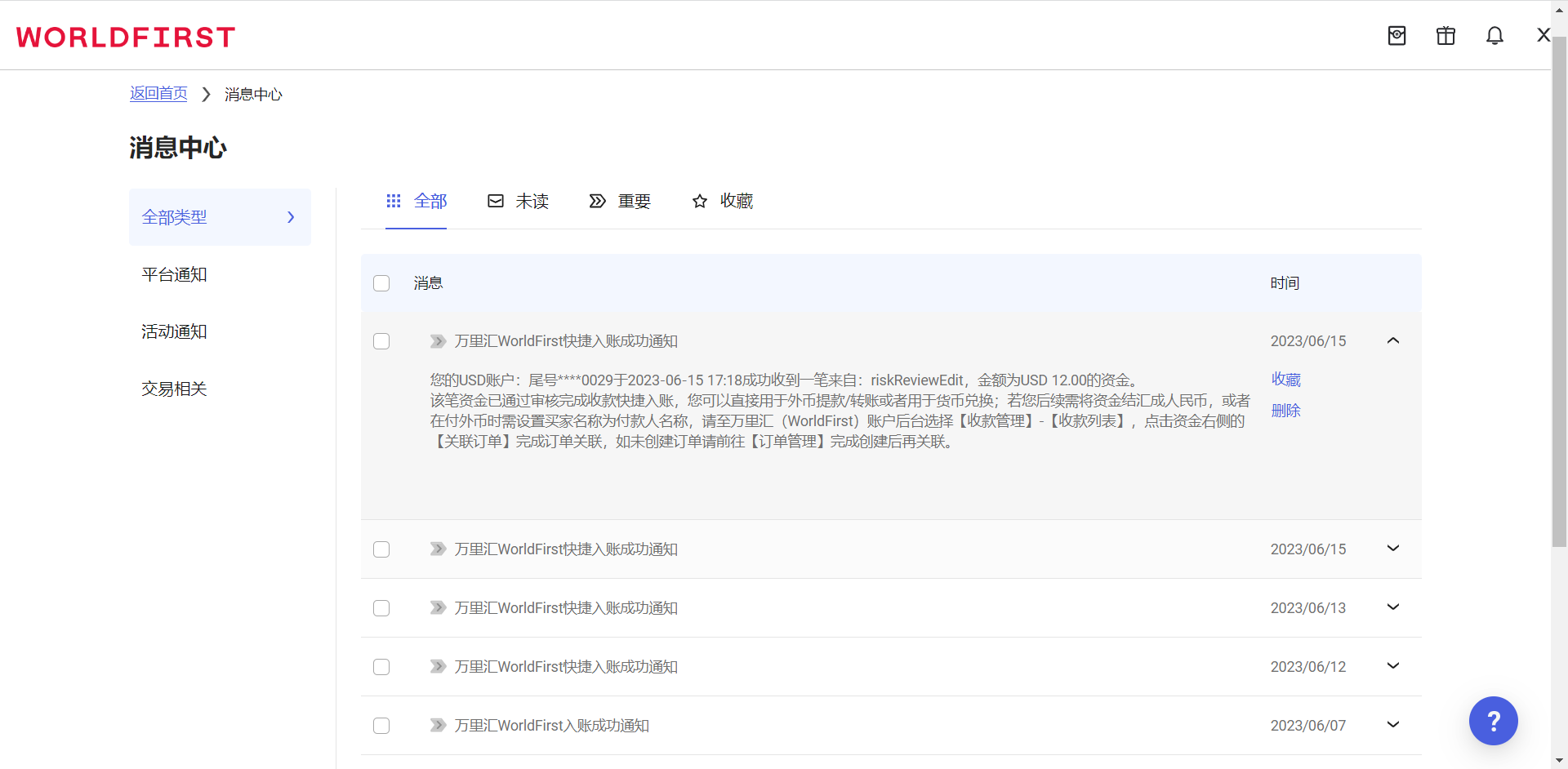The height and width of the screenshot is (769, 1568).
Task: Click 删除 to delete the open message
Action: 1285,411
